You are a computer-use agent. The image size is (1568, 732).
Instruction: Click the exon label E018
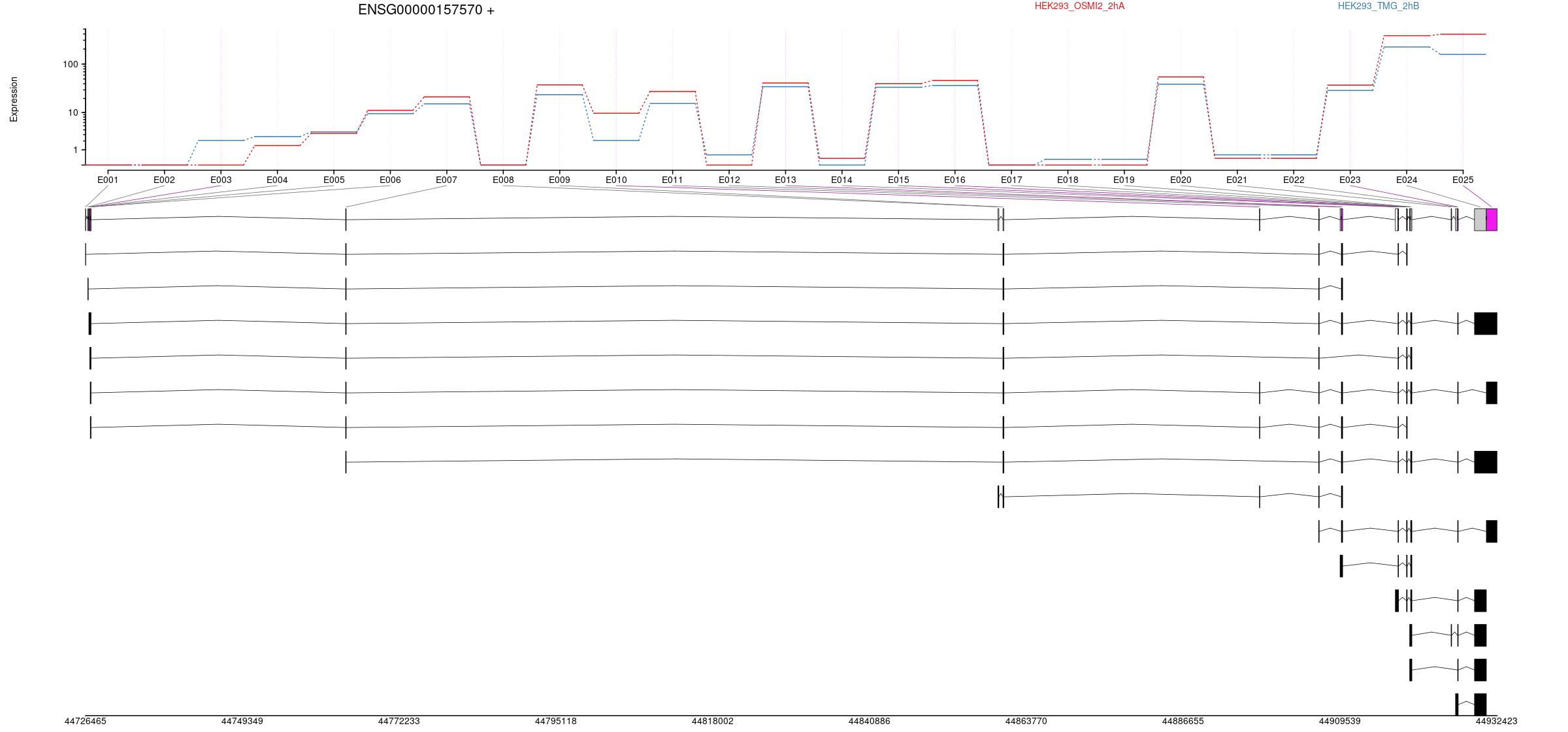(1068, 180)
